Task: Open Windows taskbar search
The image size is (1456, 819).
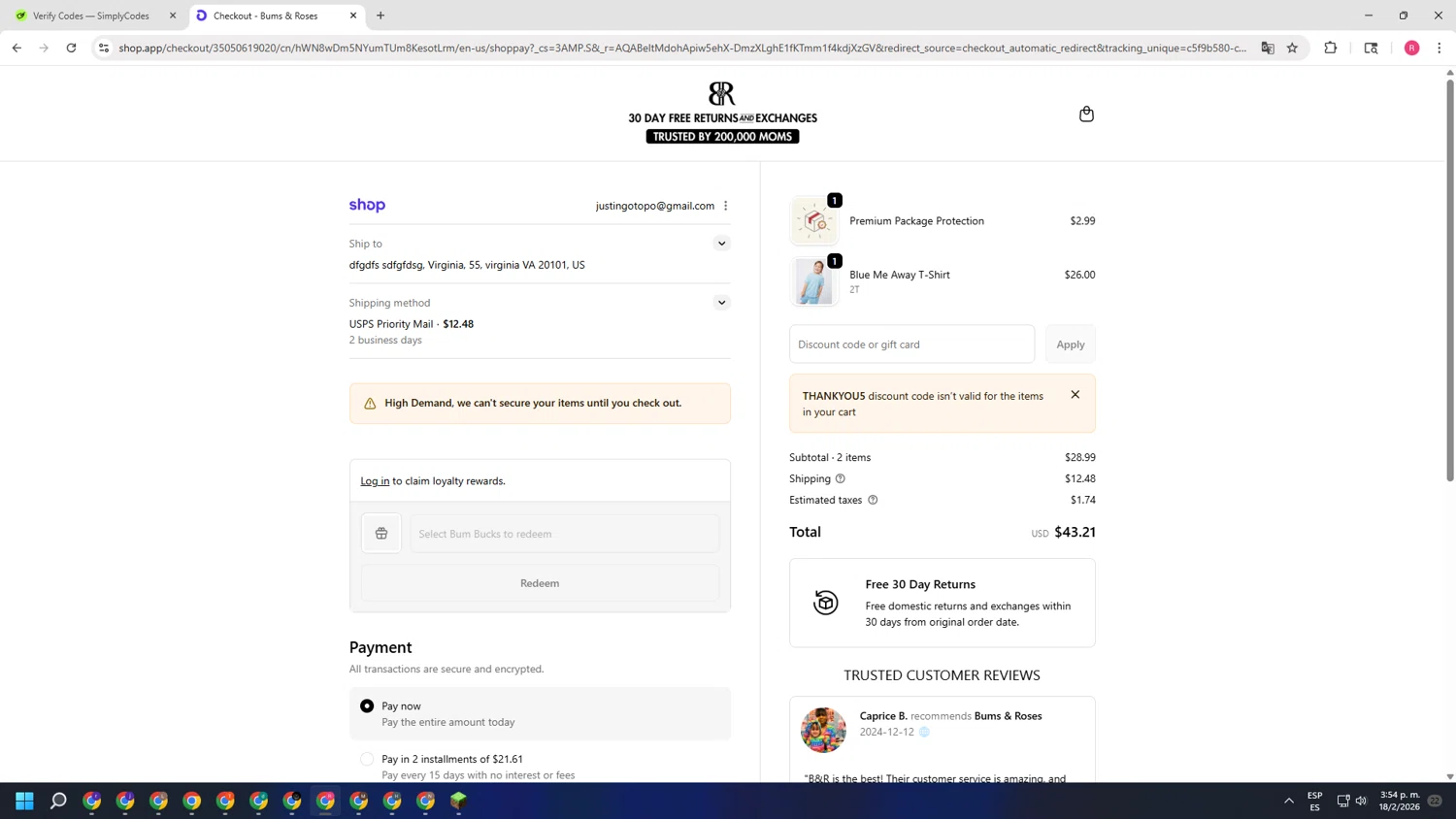Action: [x=58, y=801]
